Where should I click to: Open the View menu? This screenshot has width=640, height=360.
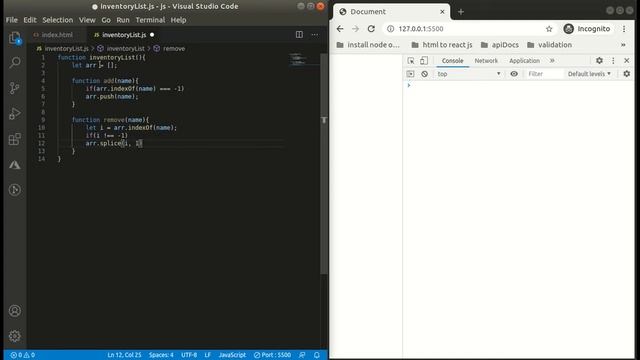[x=87, y=20]
